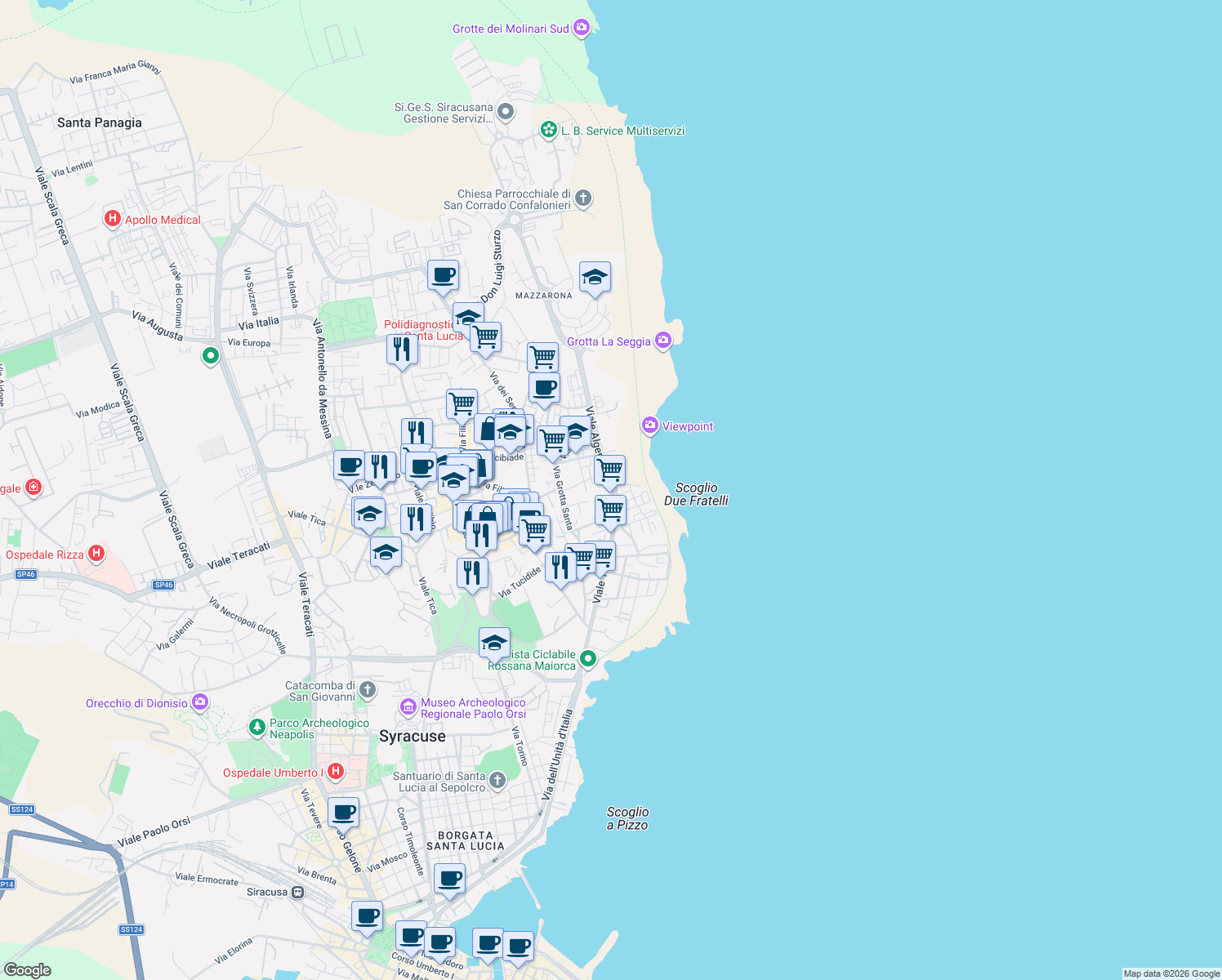The image size is (1222, 980).
Task: Select the Apollo Medical hospital icon
Action: [113, 219]
